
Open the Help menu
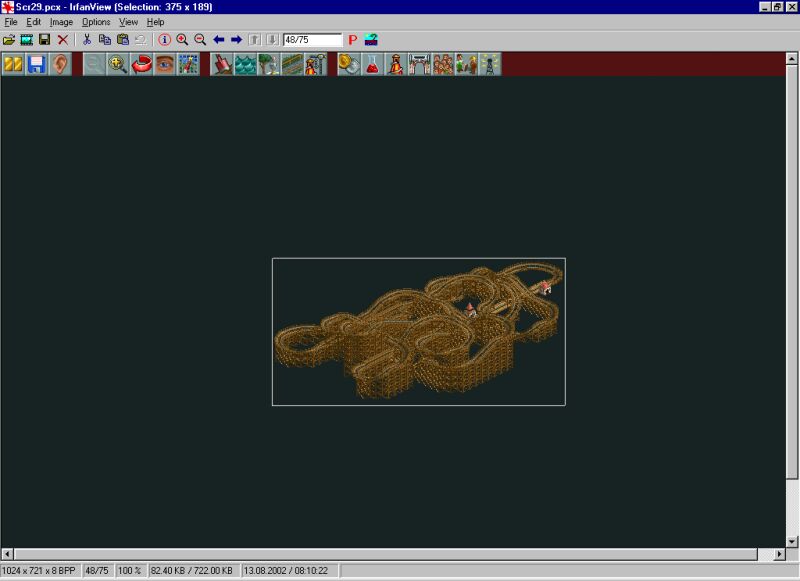(155, 22)
